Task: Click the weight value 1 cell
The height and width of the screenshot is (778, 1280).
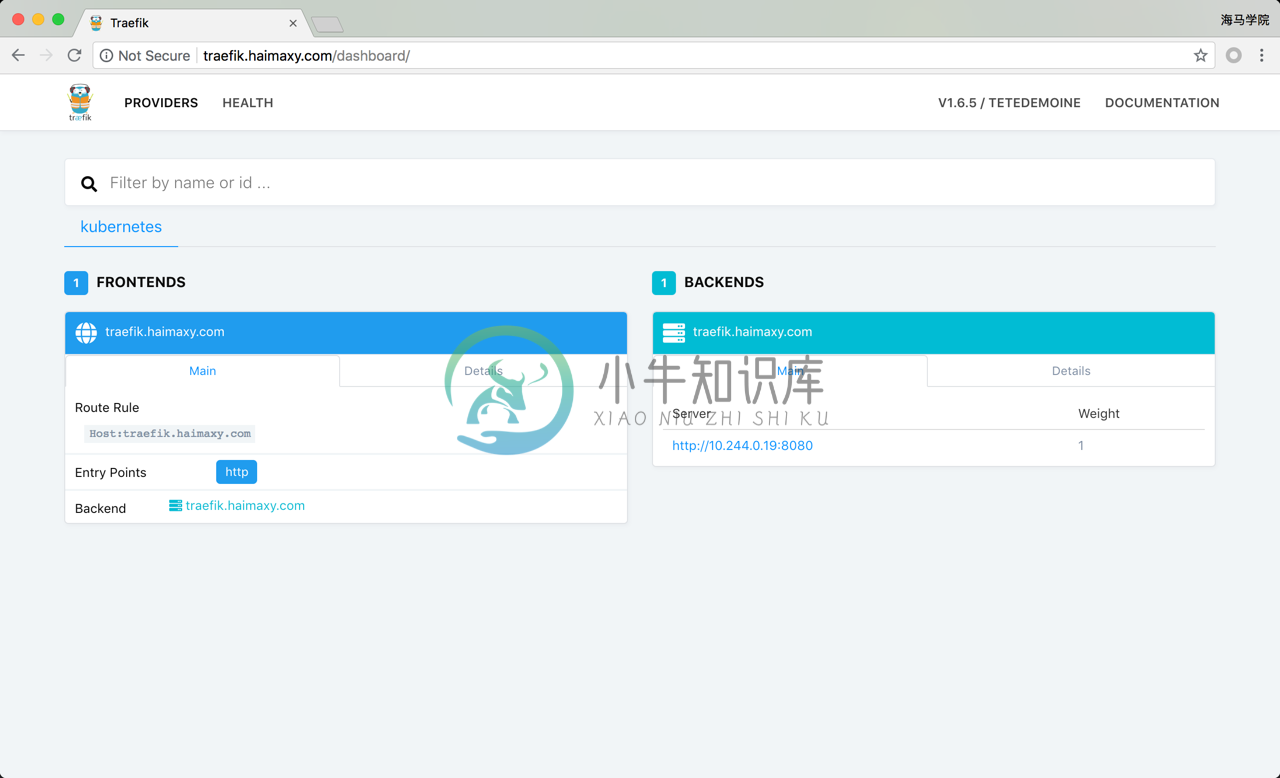Action: (x=1081, y=446)
